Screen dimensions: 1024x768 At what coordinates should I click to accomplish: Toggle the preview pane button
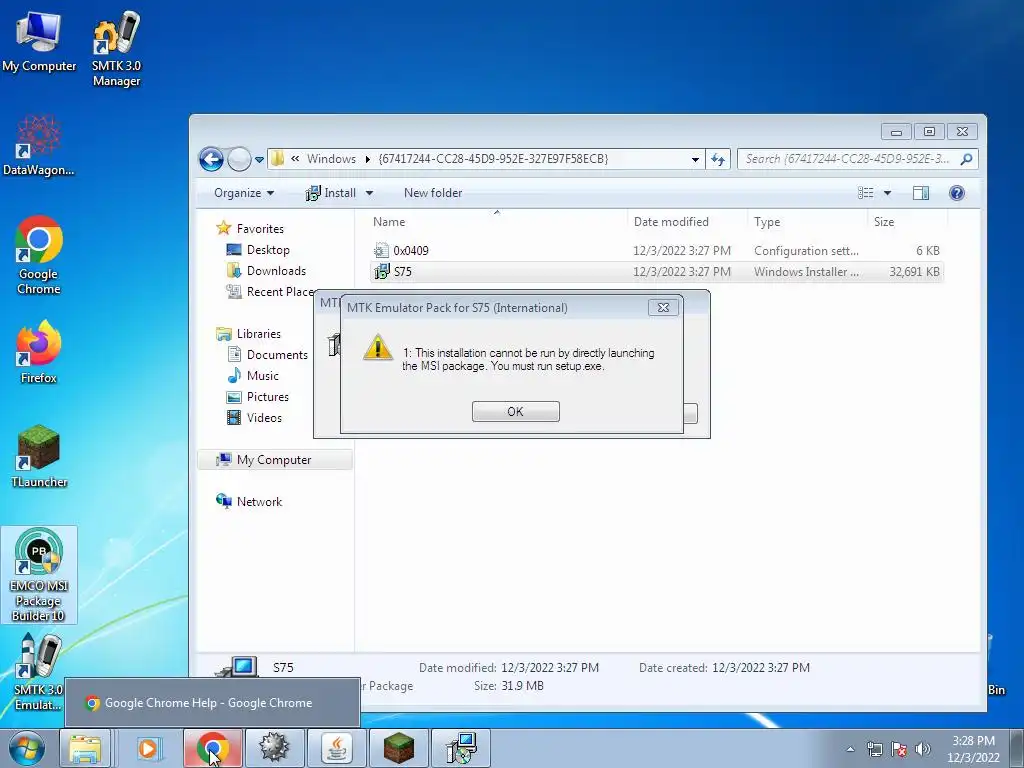coord(921,193)
